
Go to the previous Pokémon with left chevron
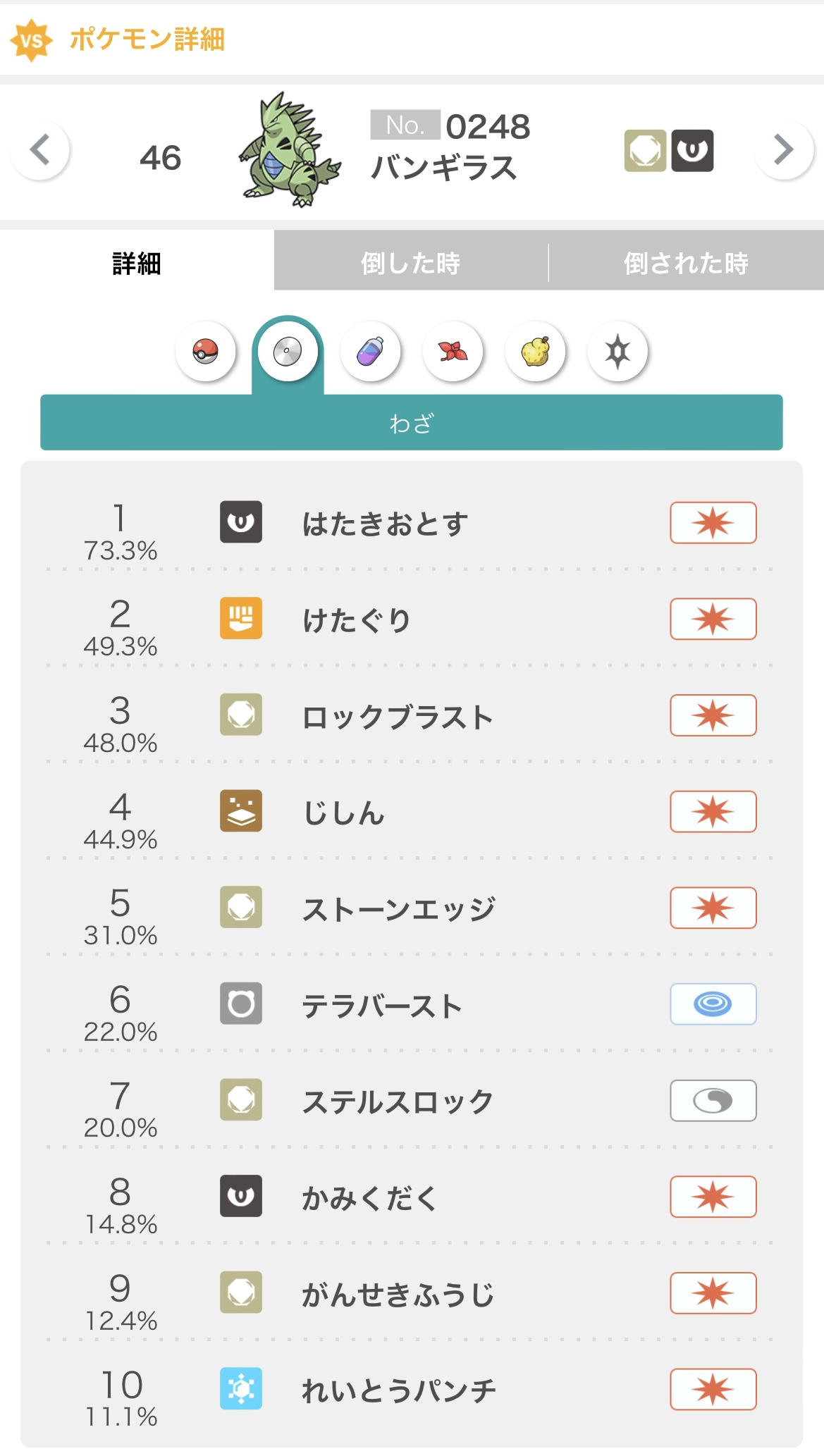40,149
